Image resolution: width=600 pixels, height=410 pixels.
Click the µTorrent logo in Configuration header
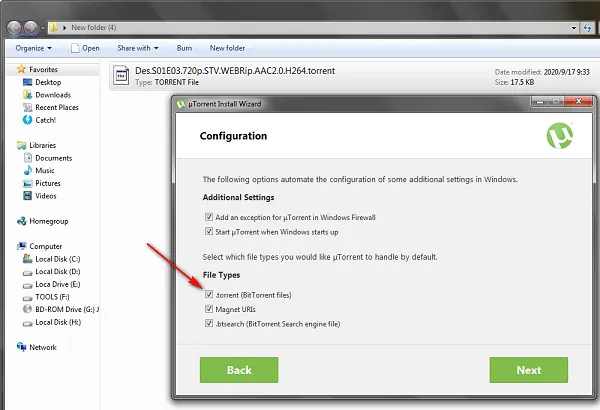(559, 136)
